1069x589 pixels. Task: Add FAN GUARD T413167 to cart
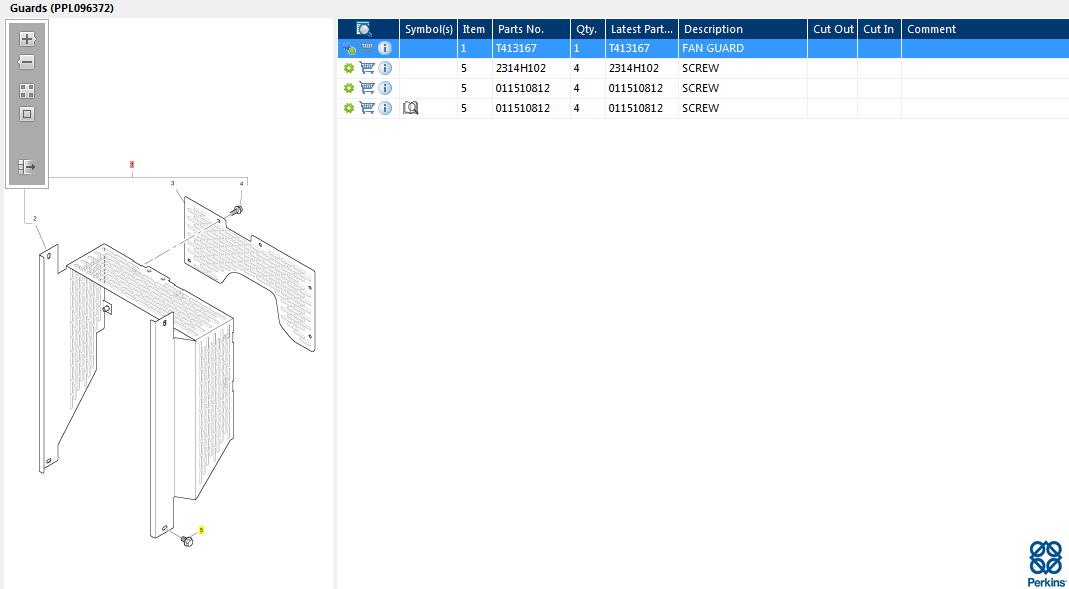coord(367,48)
